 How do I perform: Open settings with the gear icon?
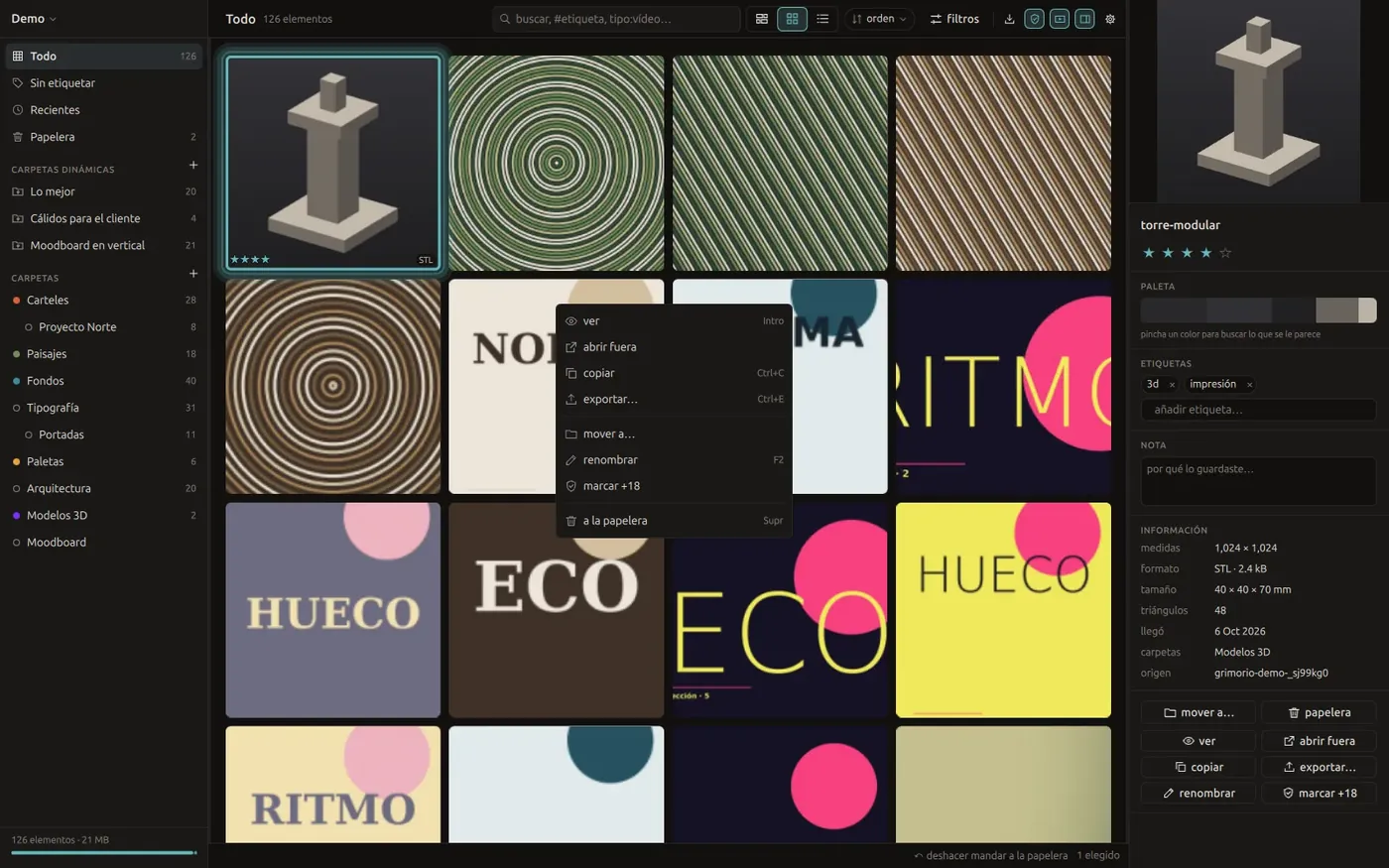pos(1110,19)
